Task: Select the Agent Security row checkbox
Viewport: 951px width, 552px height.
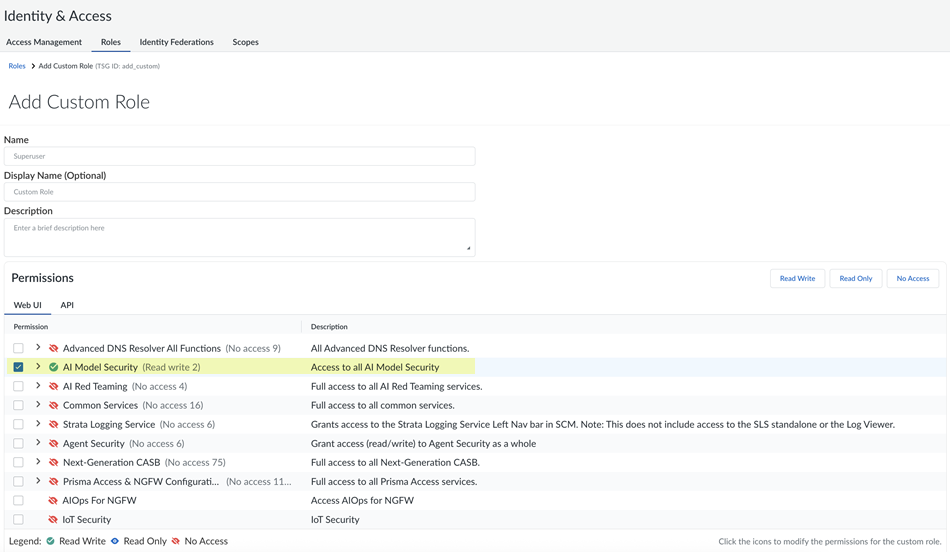Action: 18,444
